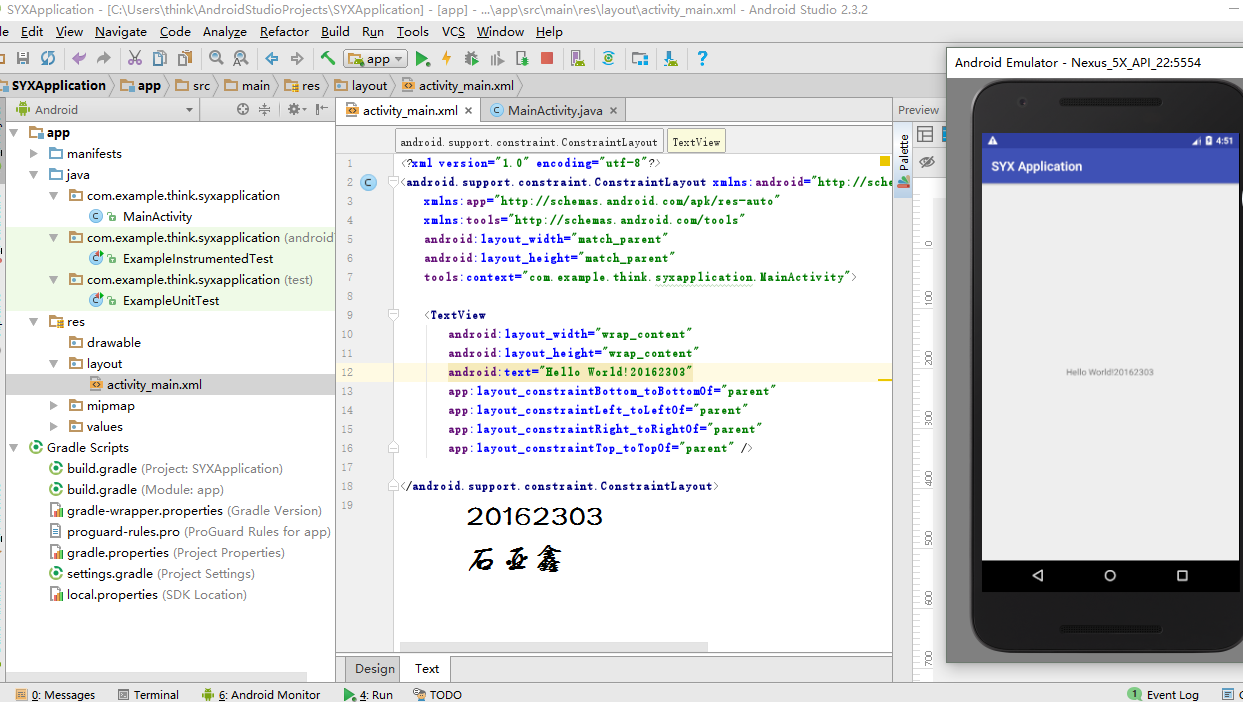Image resolution: width=1243 pixels, height=702 pixels.
Task: Select the Text editor tab
Action: click(427, 669)
